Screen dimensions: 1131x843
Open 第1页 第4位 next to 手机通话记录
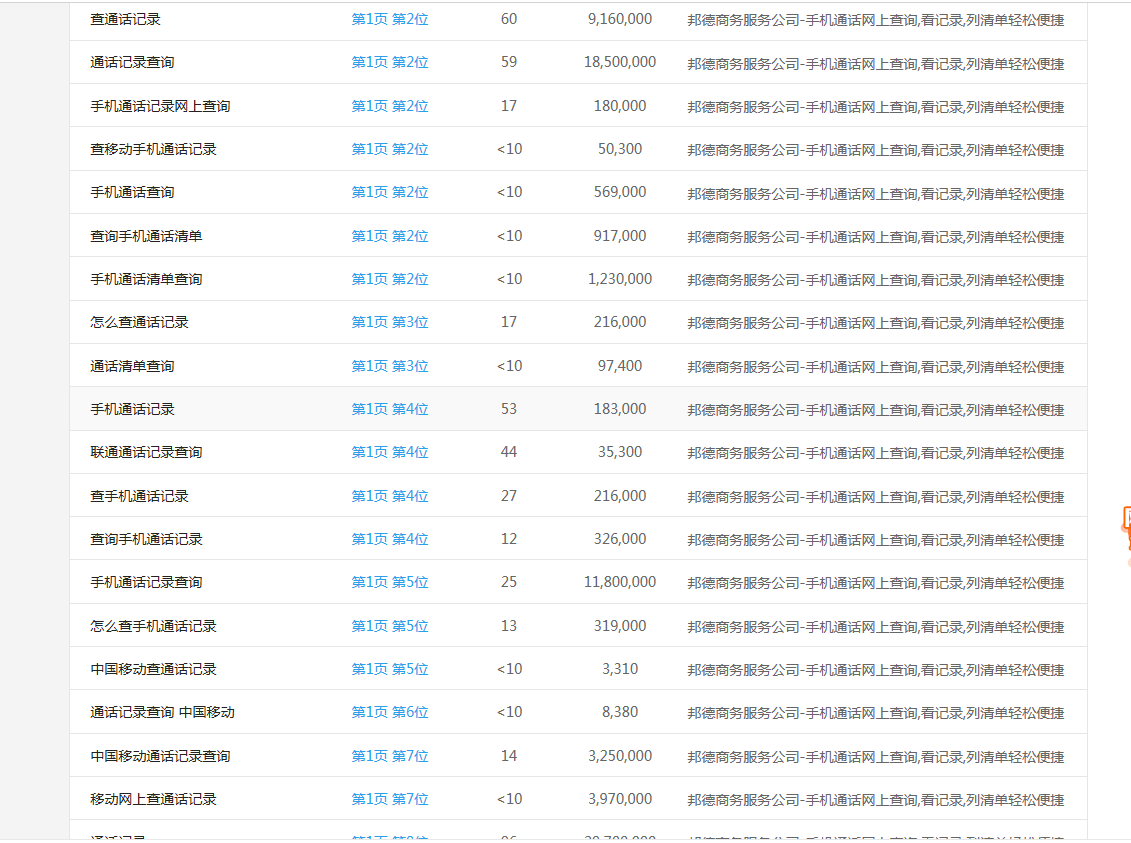(x=389, y=408)
